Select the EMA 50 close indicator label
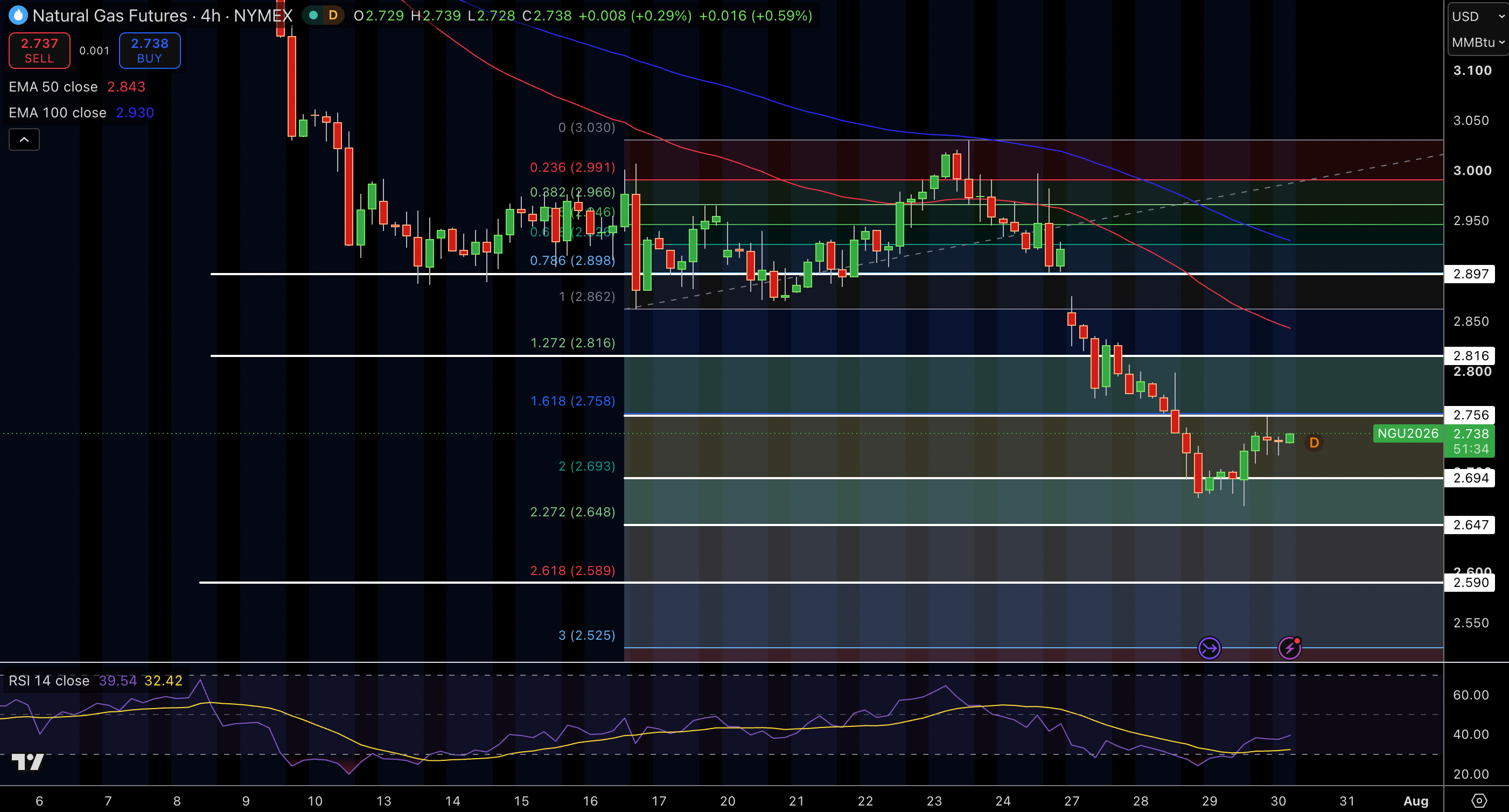The width and height of the screenshot is (1509, 812). pos(53,87)
